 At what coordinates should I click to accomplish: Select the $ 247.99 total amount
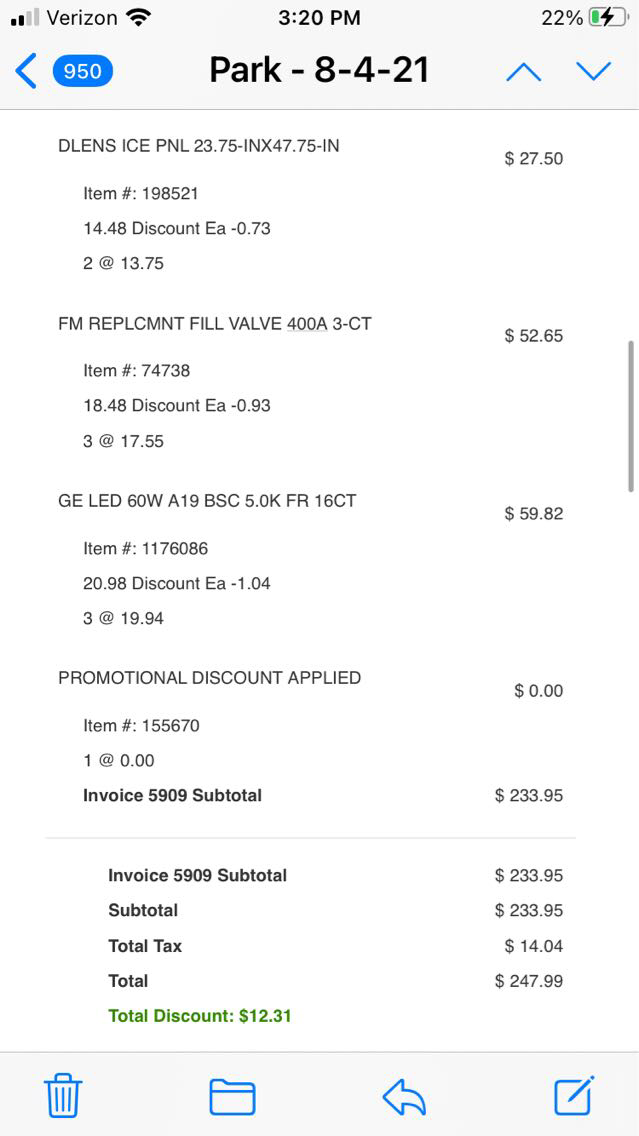529,981
